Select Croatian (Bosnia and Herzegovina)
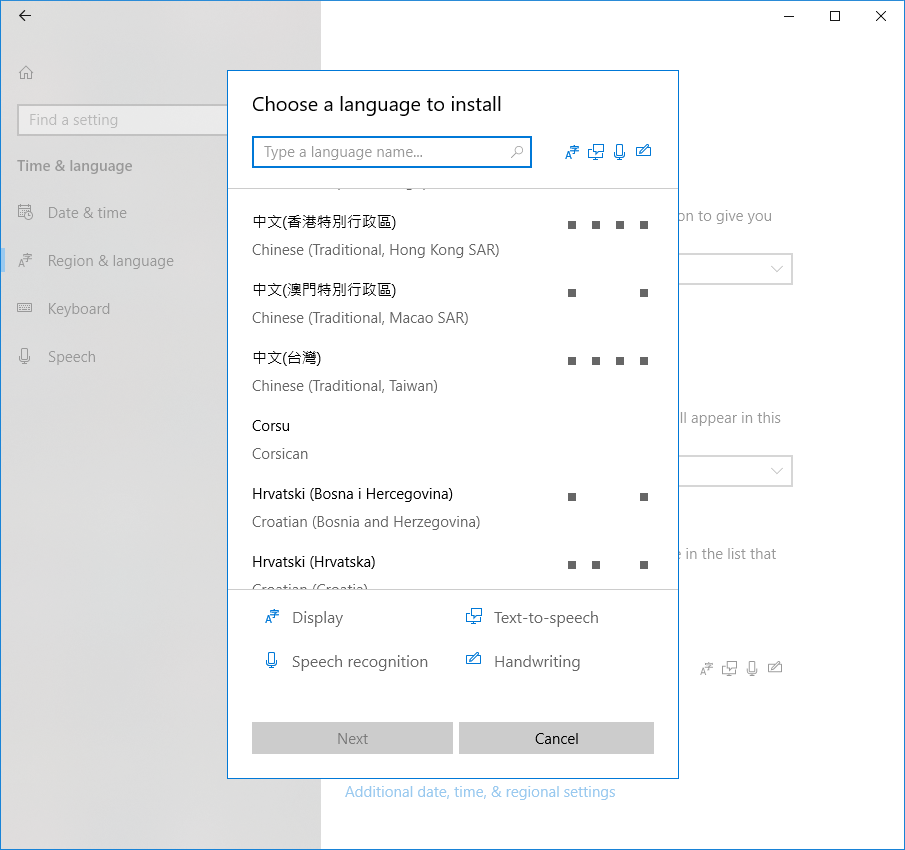This screenshot has height=850, width=905. click(x=452, y=508)
